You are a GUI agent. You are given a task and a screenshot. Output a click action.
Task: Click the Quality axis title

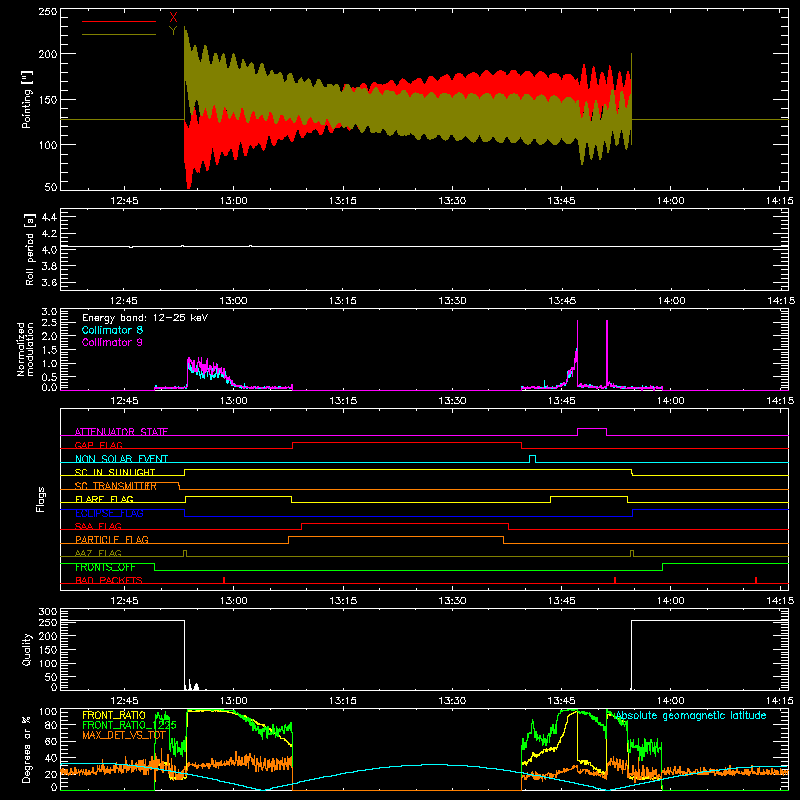(27, 649)
